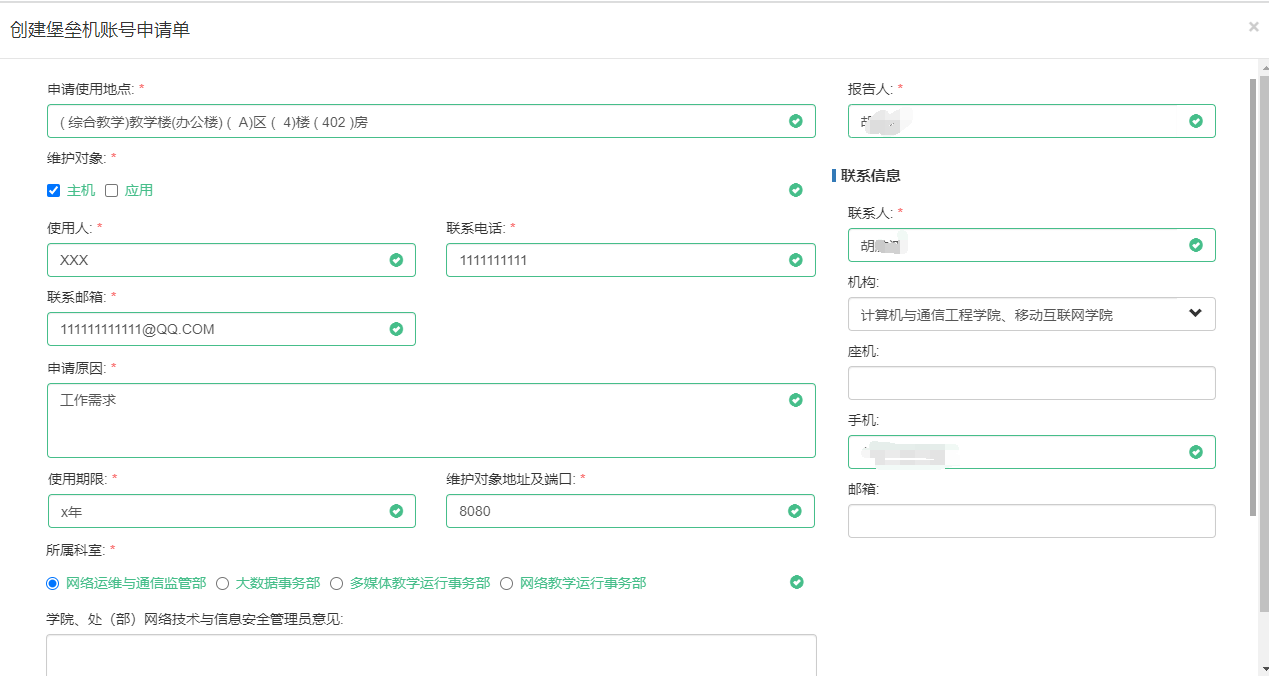Click green checkmark in 使用期限 field
The width and height of the screenshot is (1269, 676).
click(396, 511)
